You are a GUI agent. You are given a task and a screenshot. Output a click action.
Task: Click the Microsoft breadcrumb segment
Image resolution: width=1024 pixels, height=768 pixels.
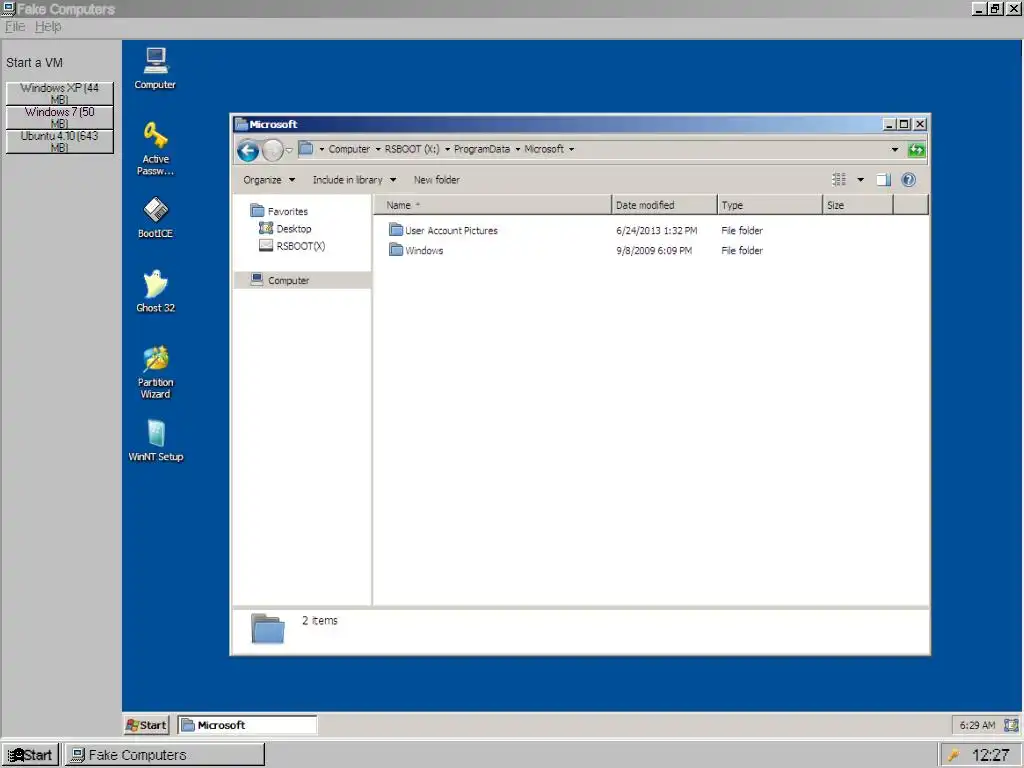544,150
